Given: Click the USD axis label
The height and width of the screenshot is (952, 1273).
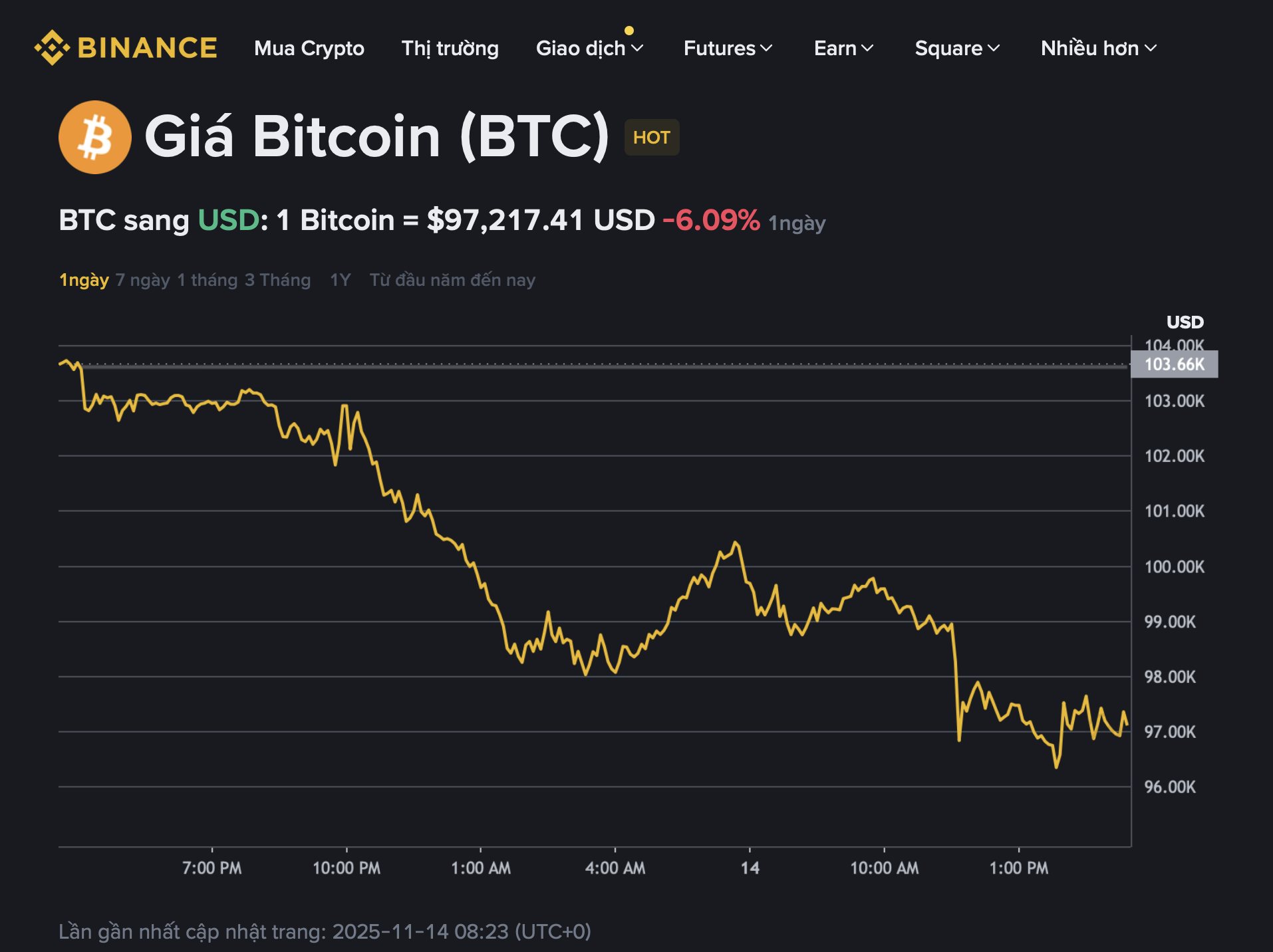Looking at the screenshot, I should pyautogui.click(x=1185, y=322).
